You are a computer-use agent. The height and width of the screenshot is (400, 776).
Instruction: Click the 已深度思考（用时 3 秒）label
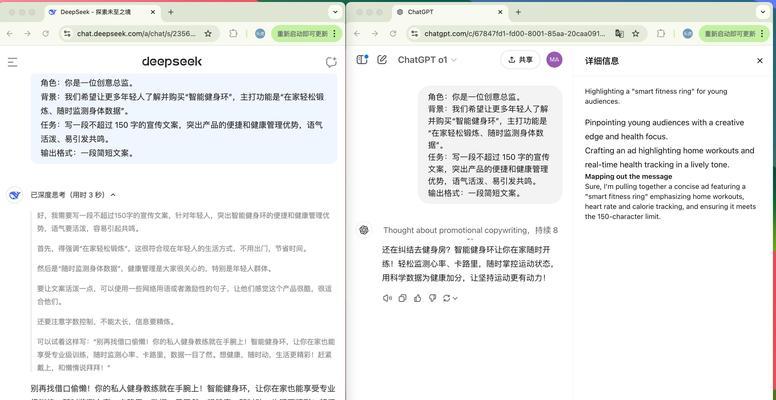click(x=69, y=195)
